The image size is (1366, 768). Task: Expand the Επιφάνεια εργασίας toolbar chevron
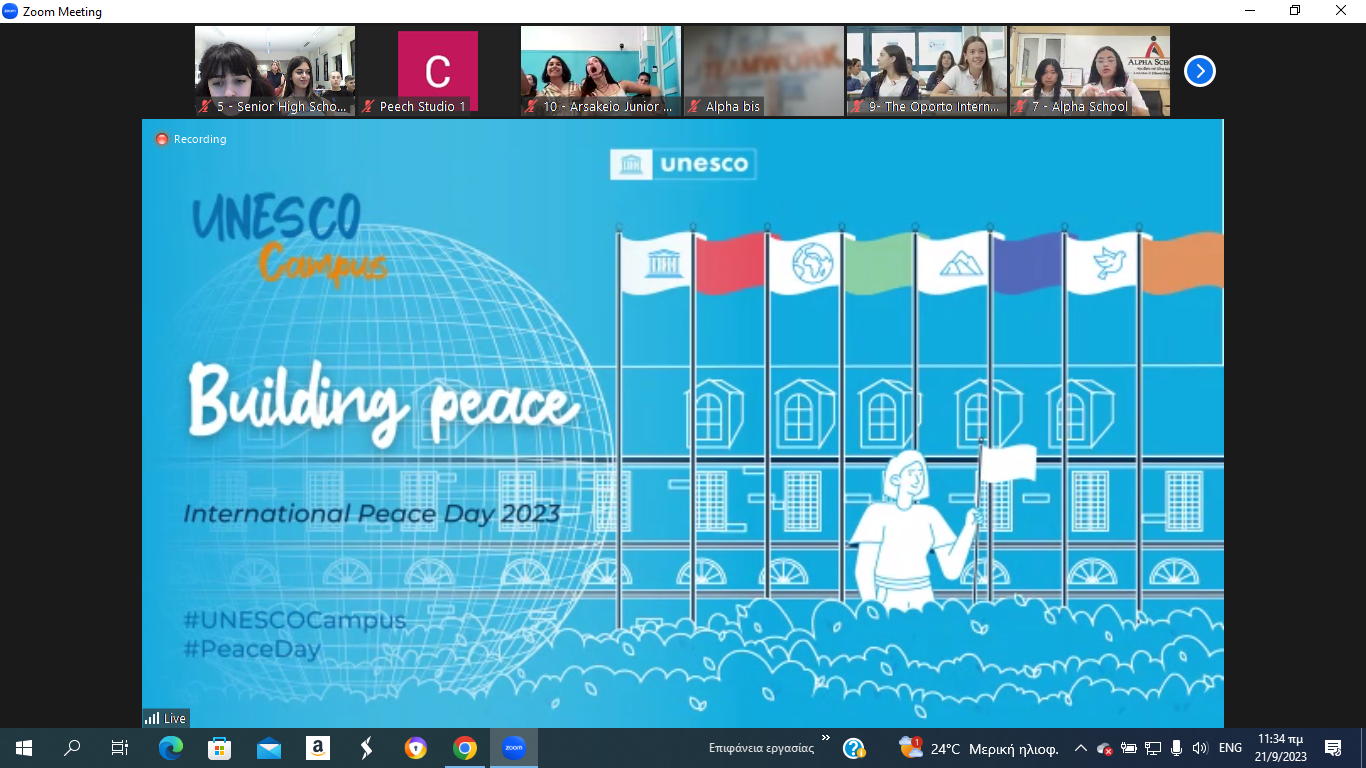click(x=826, y=739)
